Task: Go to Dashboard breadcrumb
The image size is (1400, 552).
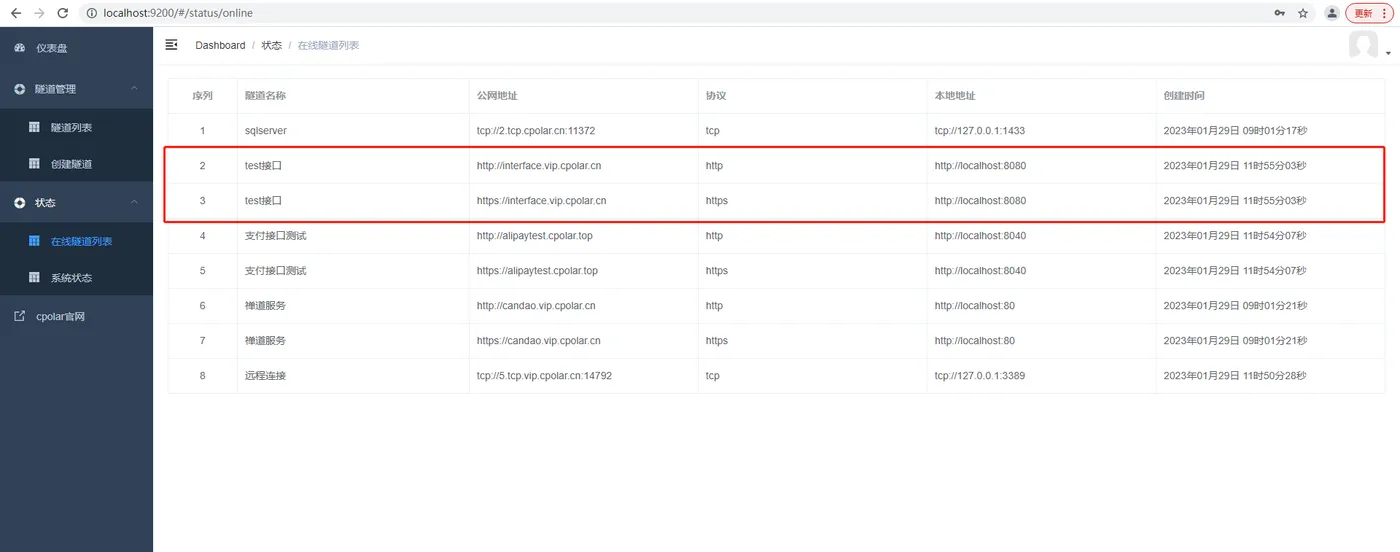Action: coord(220,45)
